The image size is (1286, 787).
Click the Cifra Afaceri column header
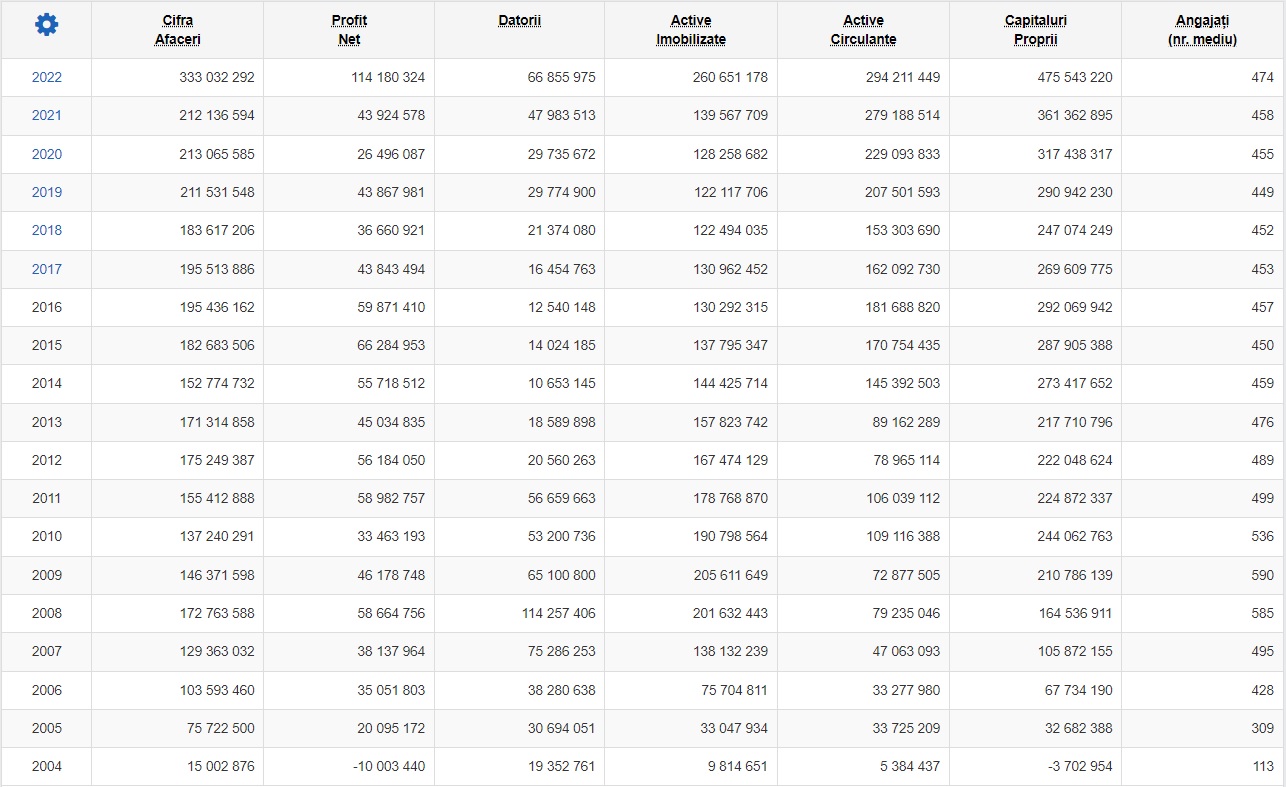(x=178, y=30)
